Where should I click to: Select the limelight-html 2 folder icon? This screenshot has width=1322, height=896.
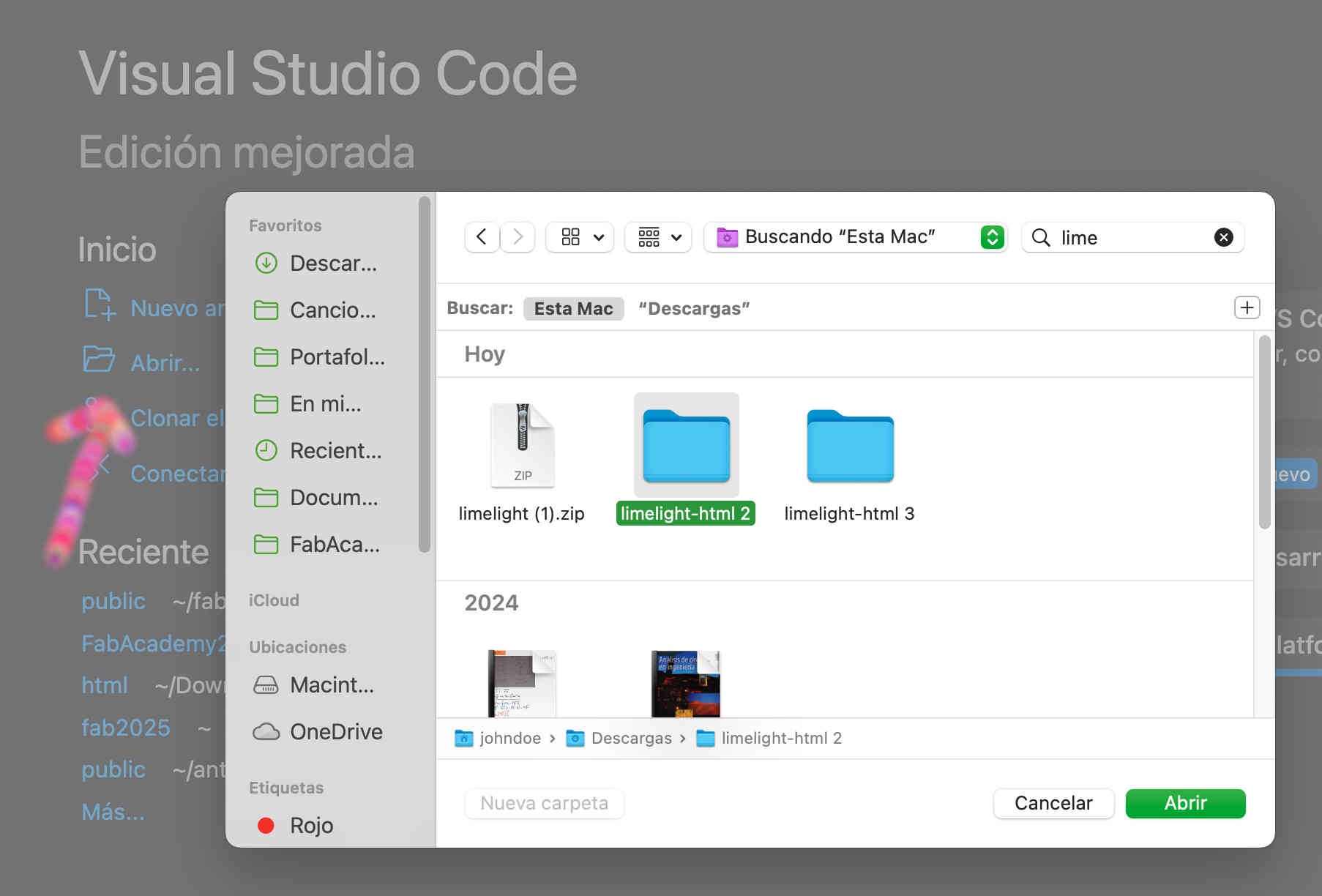click(x=686, y=445)
